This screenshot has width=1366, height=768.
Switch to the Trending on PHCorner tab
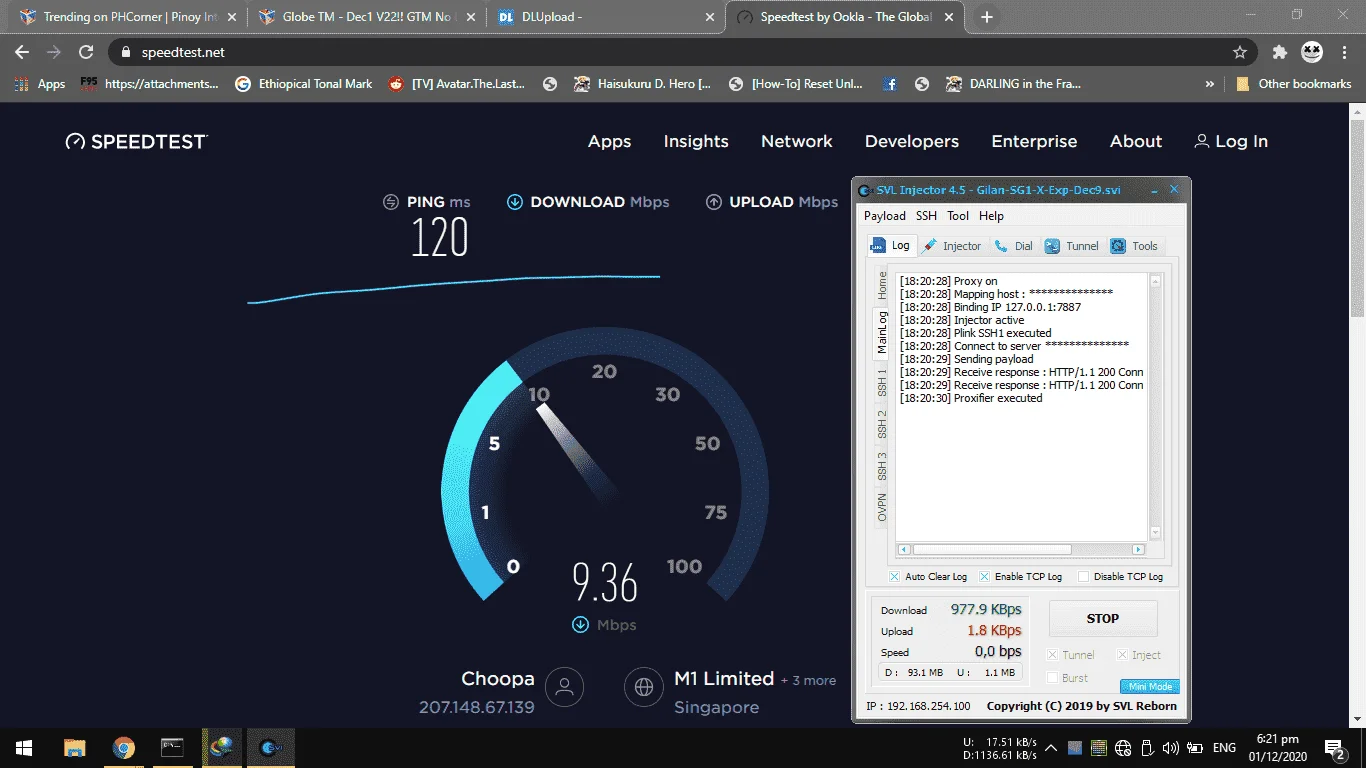(128, 17)
